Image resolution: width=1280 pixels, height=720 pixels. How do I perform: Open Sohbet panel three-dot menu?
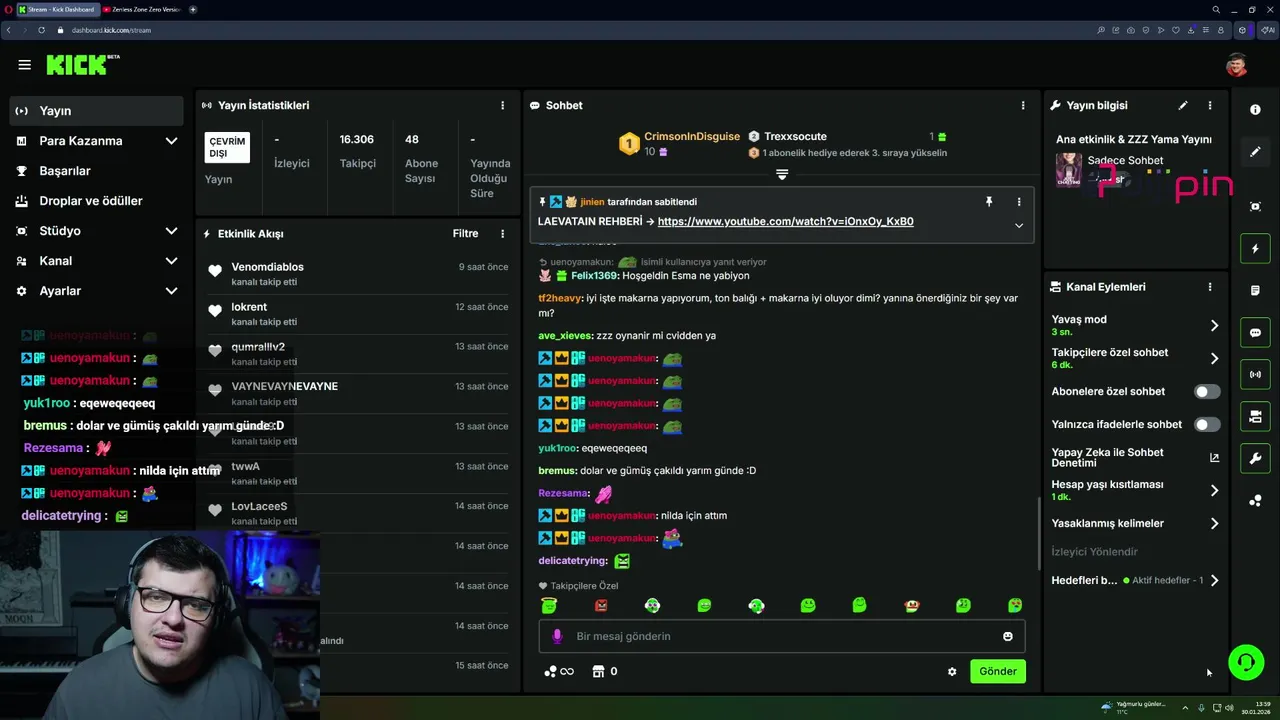click(x=1022, y=105)
